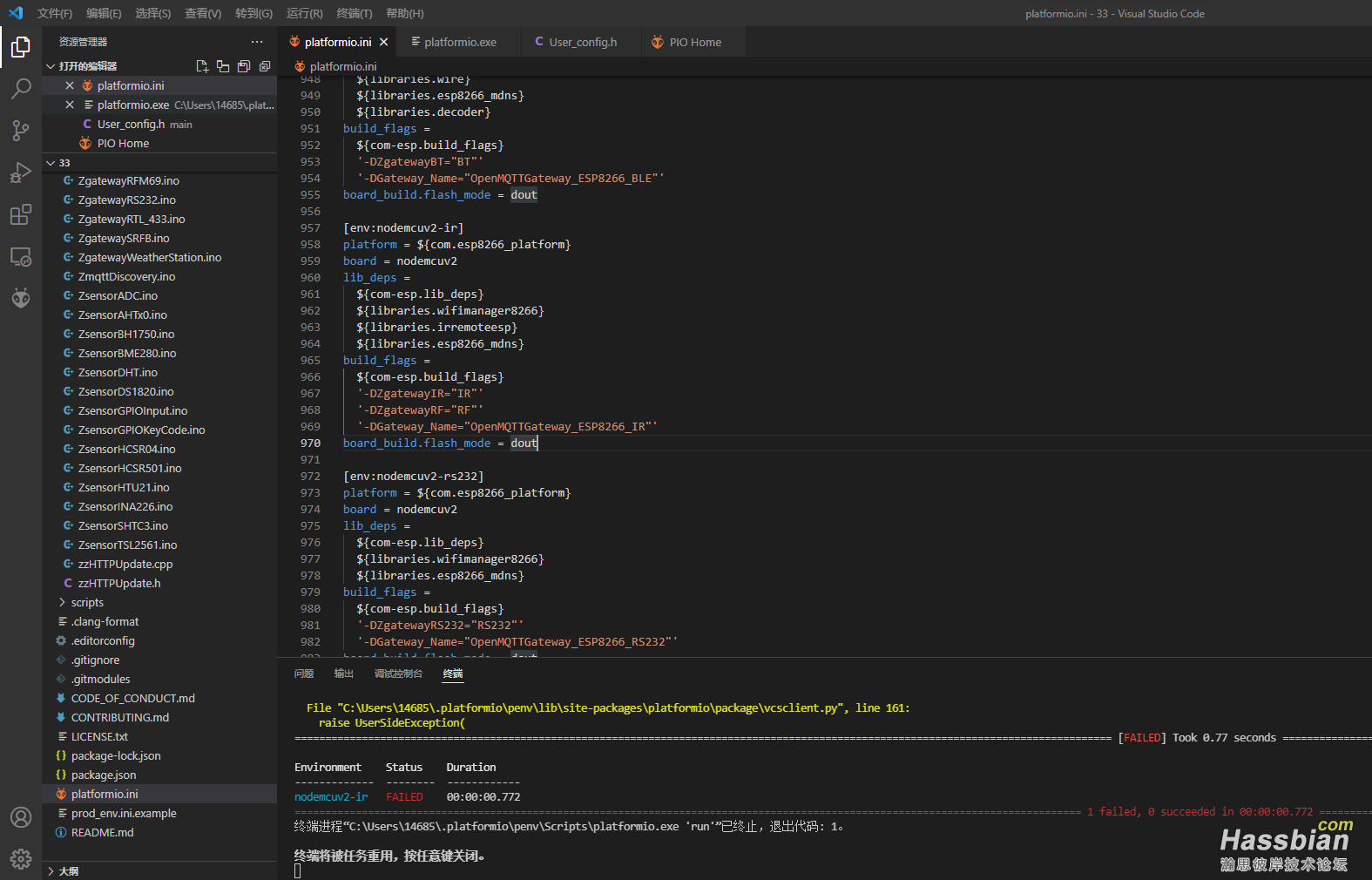This screenshot has height=880, width=1372.
Task: Click New Untitled File icon in open editors
Action: tap(202, 66)
